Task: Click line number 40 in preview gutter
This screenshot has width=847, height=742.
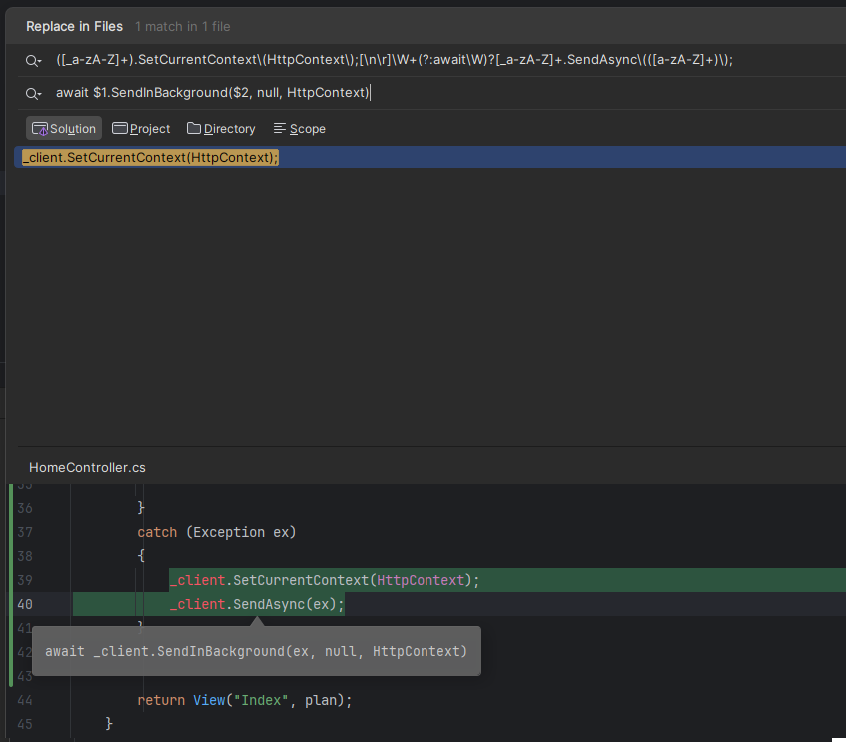Action: pos(25,604)
